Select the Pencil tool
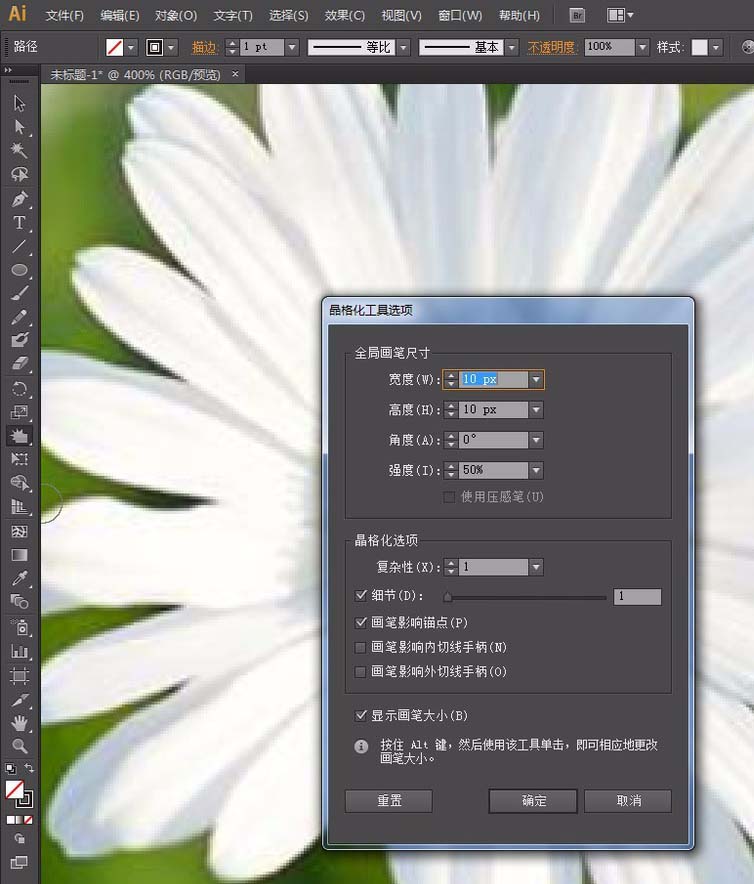The height and width of the screenshot is (884, 754). [x=19, y=317]
